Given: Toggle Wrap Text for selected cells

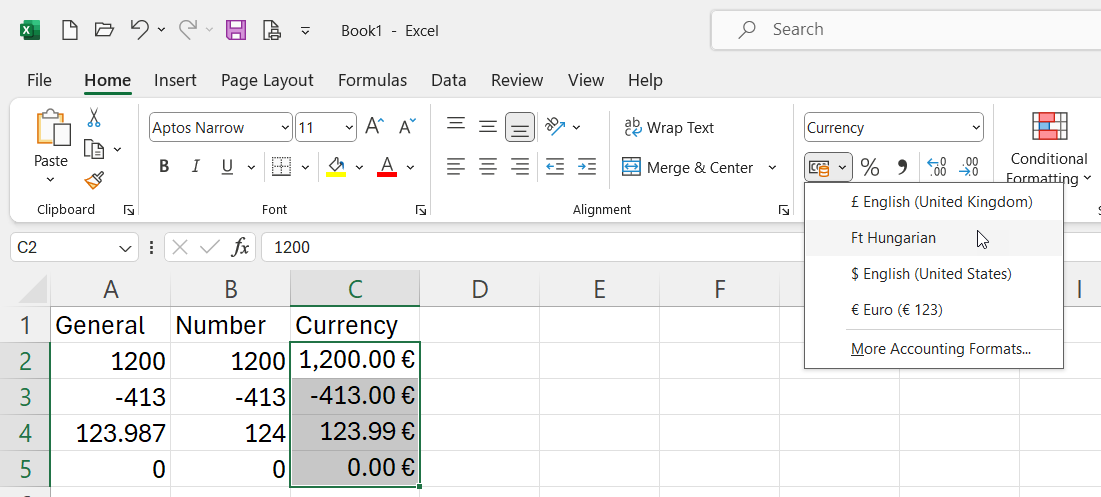Looking at the screenshot, I should (668, 127).
